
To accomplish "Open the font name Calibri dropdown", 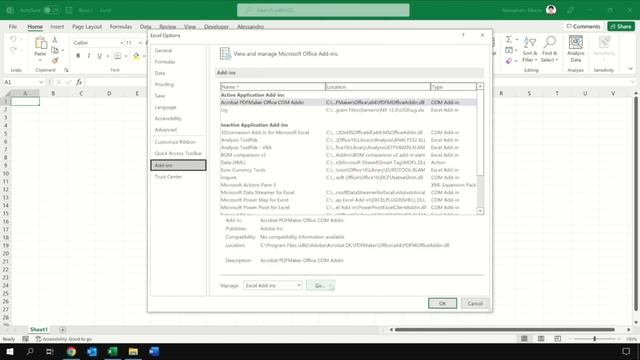I will (x=121, y=43).
